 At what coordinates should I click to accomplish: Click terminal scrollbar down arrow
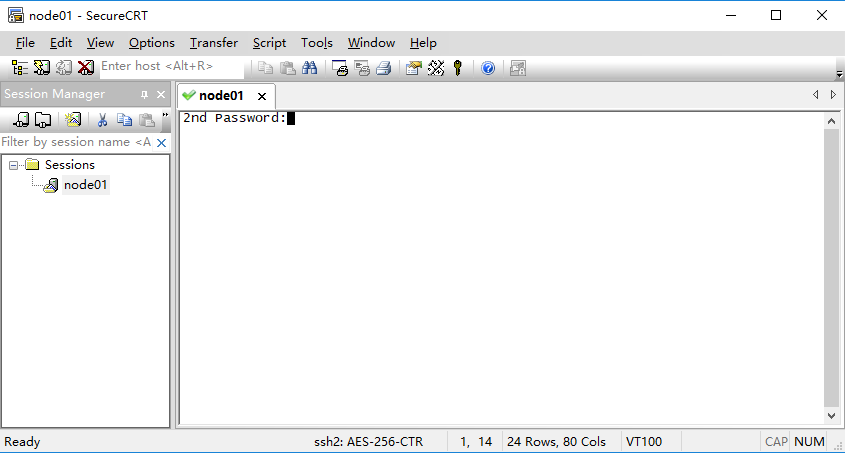click(x=832, y=416)
